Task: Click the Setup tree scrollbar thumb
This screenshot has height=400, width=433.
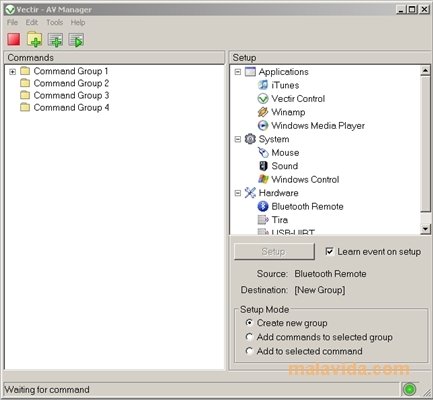Action: (x=425, y=144)
